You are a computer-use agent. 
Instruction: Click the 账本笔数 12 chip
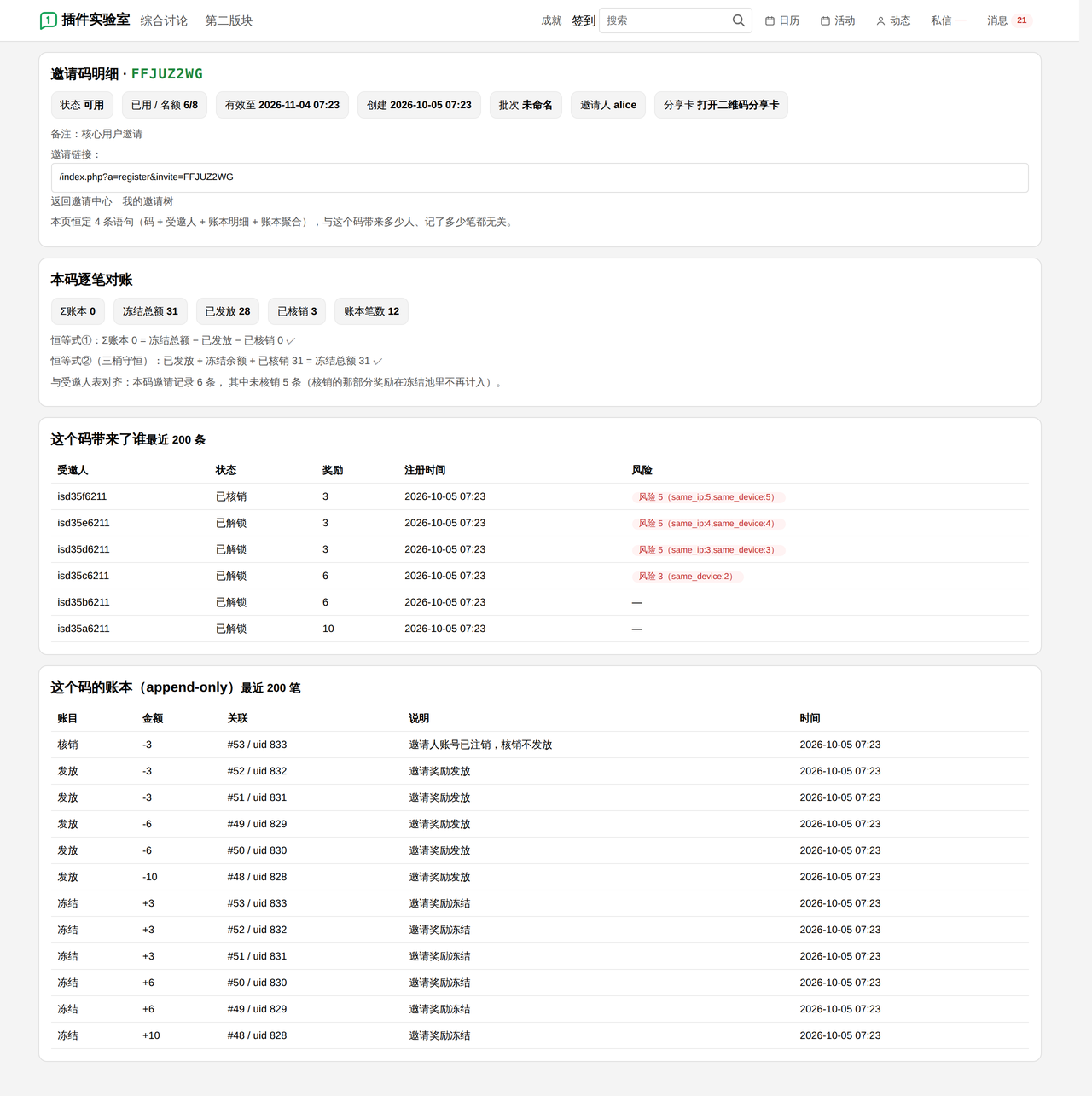coord(372,311)
